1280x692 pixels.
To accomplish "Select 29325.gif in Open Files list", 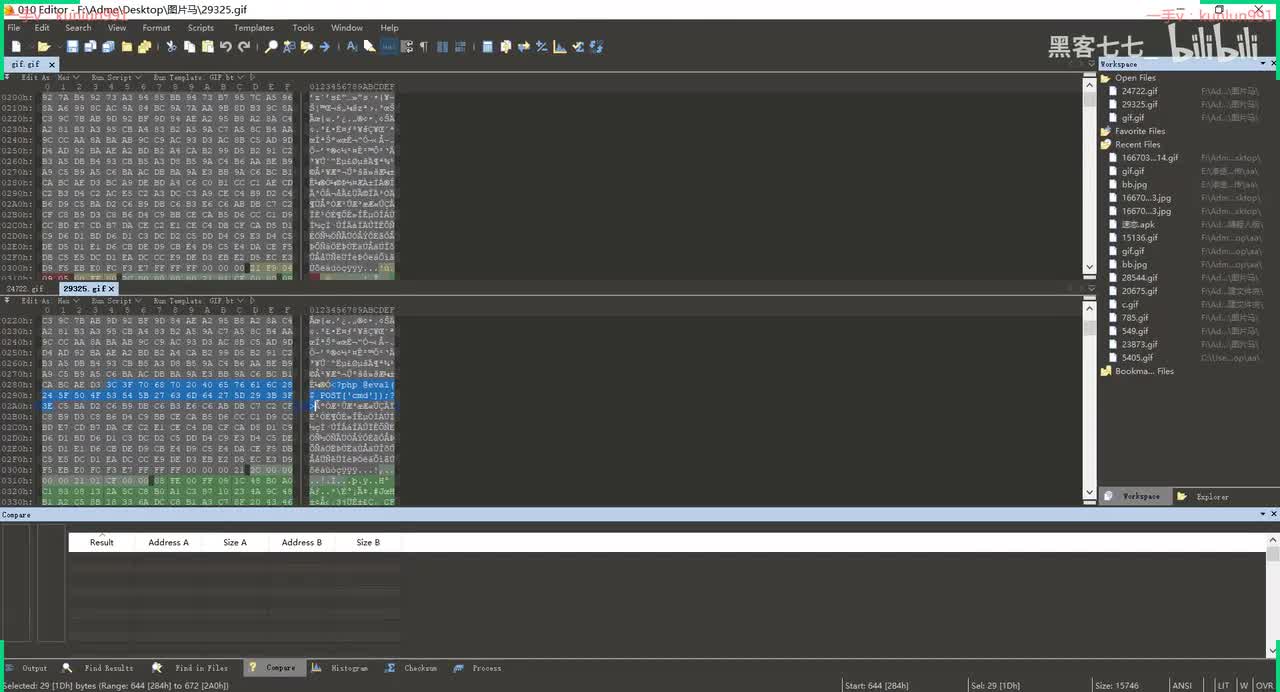I will tap(1140, 104).
